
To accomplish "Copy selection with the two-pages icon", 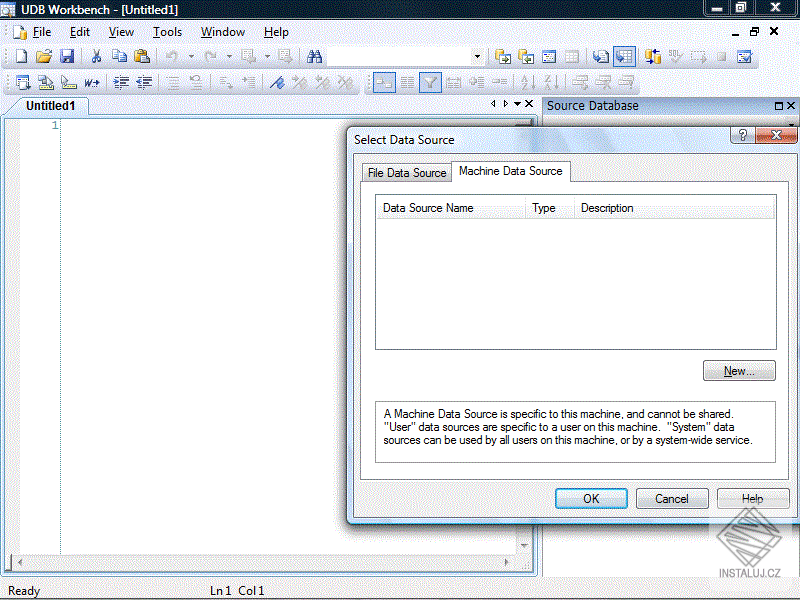I will (x=119, y=56).
